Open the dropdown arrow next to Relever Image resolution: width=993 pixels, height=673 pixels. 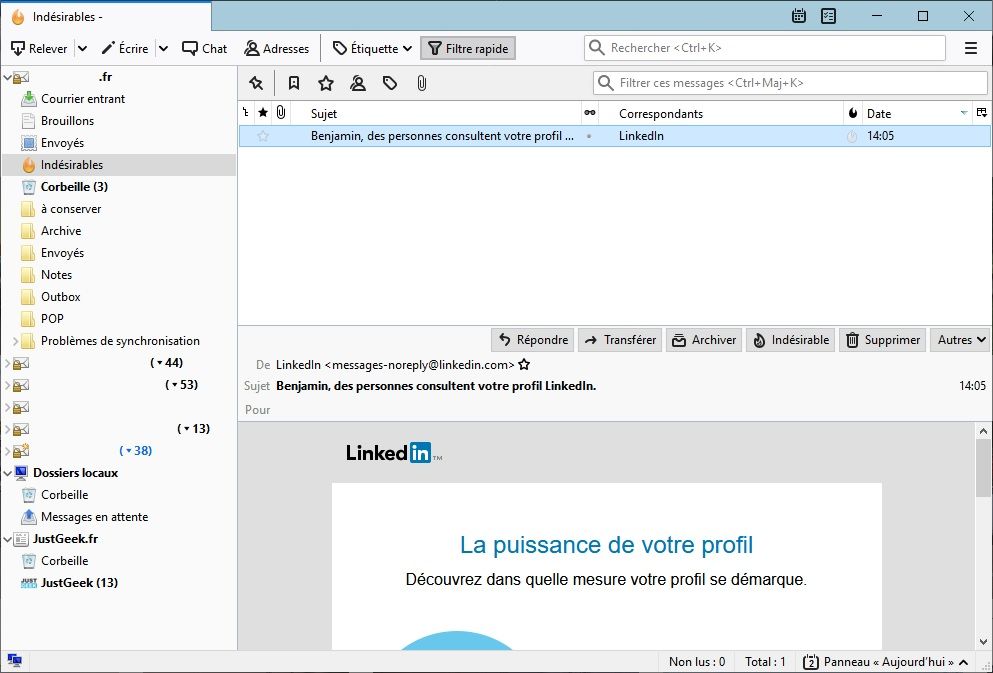[82, 49]
